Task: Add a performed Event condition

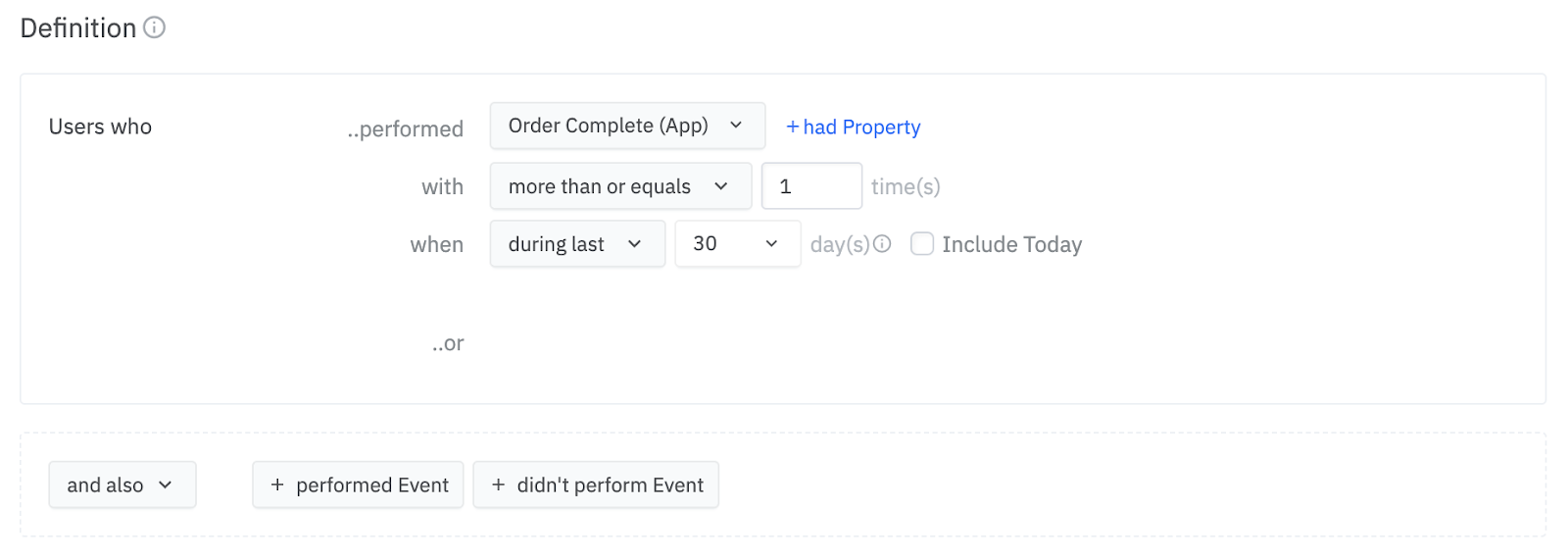Action: (x=359, y=484)
